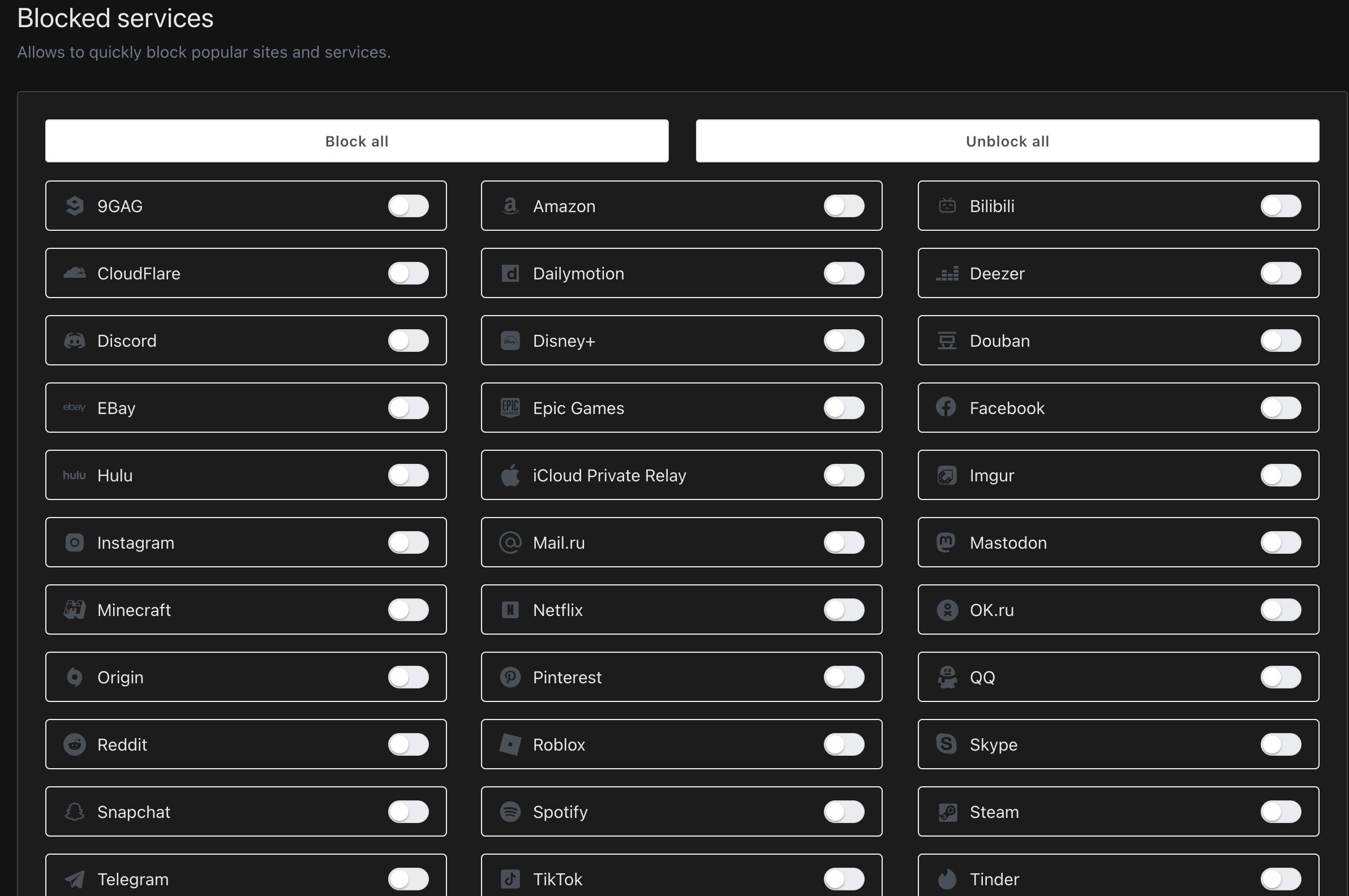Click the Unblock all button
This screenshot has width=1349, height=896.
coord(1007,141)
